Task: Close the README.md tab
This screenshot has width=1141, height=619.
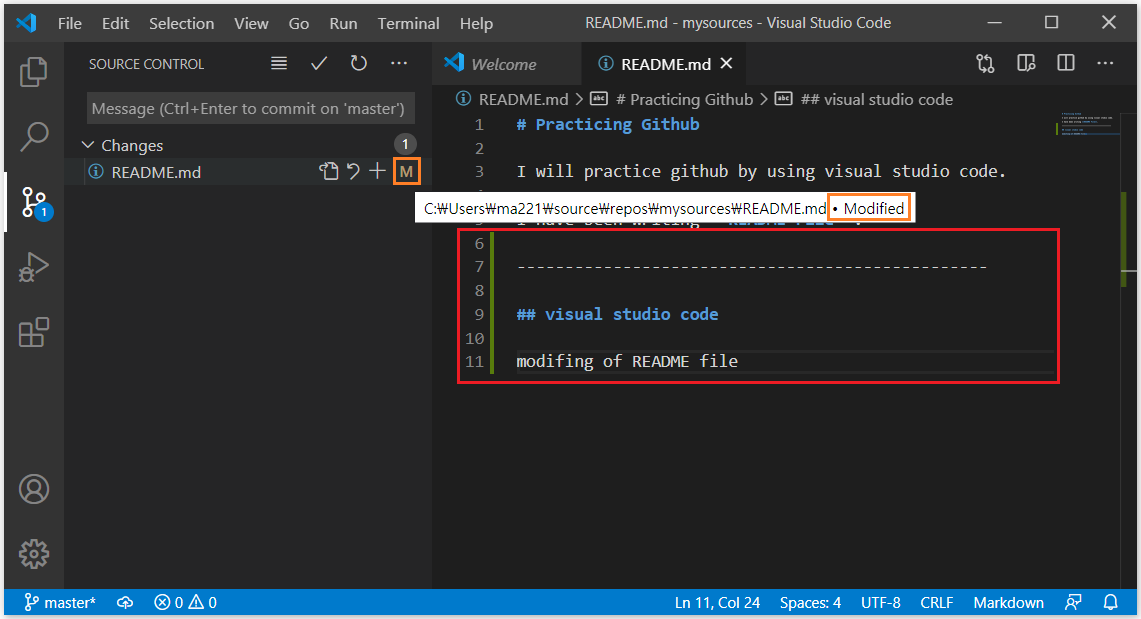Action: click(726, 64)
